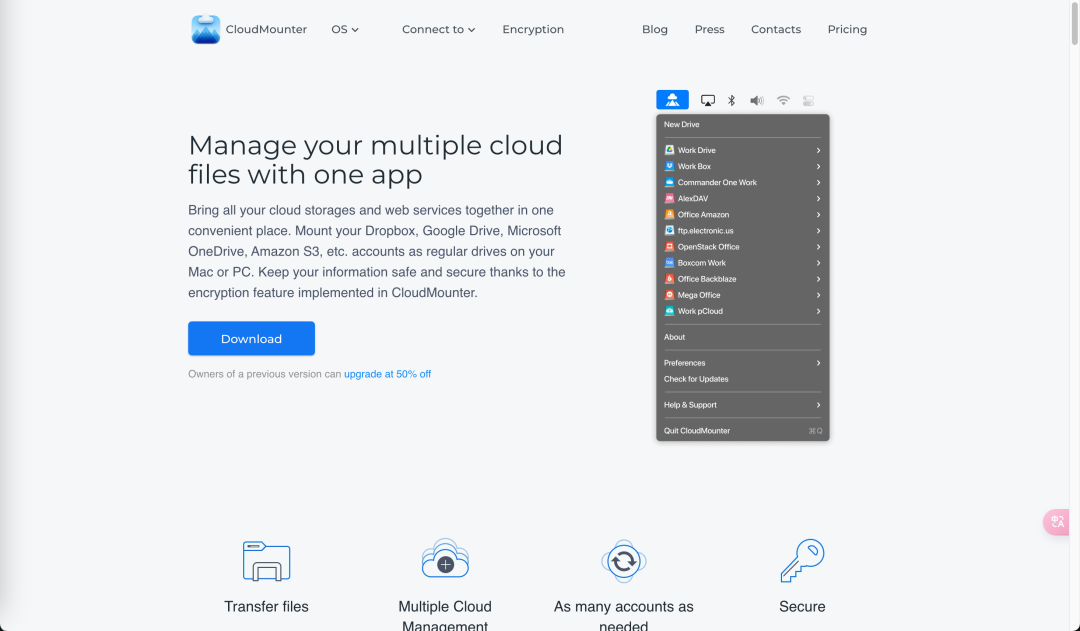Click the Dropbox icon next to Work Box
1080x631 pixels.
tap(670, 166)
